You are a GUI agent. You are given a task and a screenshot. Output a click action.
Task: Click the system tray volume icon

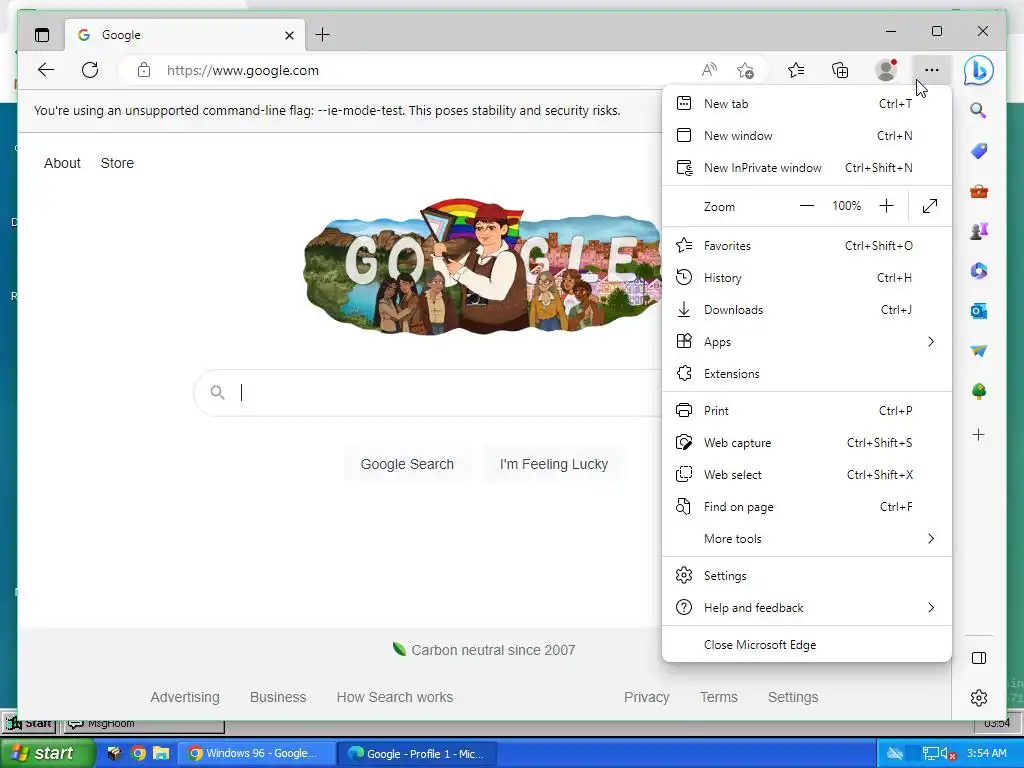(x=948, y=754)
